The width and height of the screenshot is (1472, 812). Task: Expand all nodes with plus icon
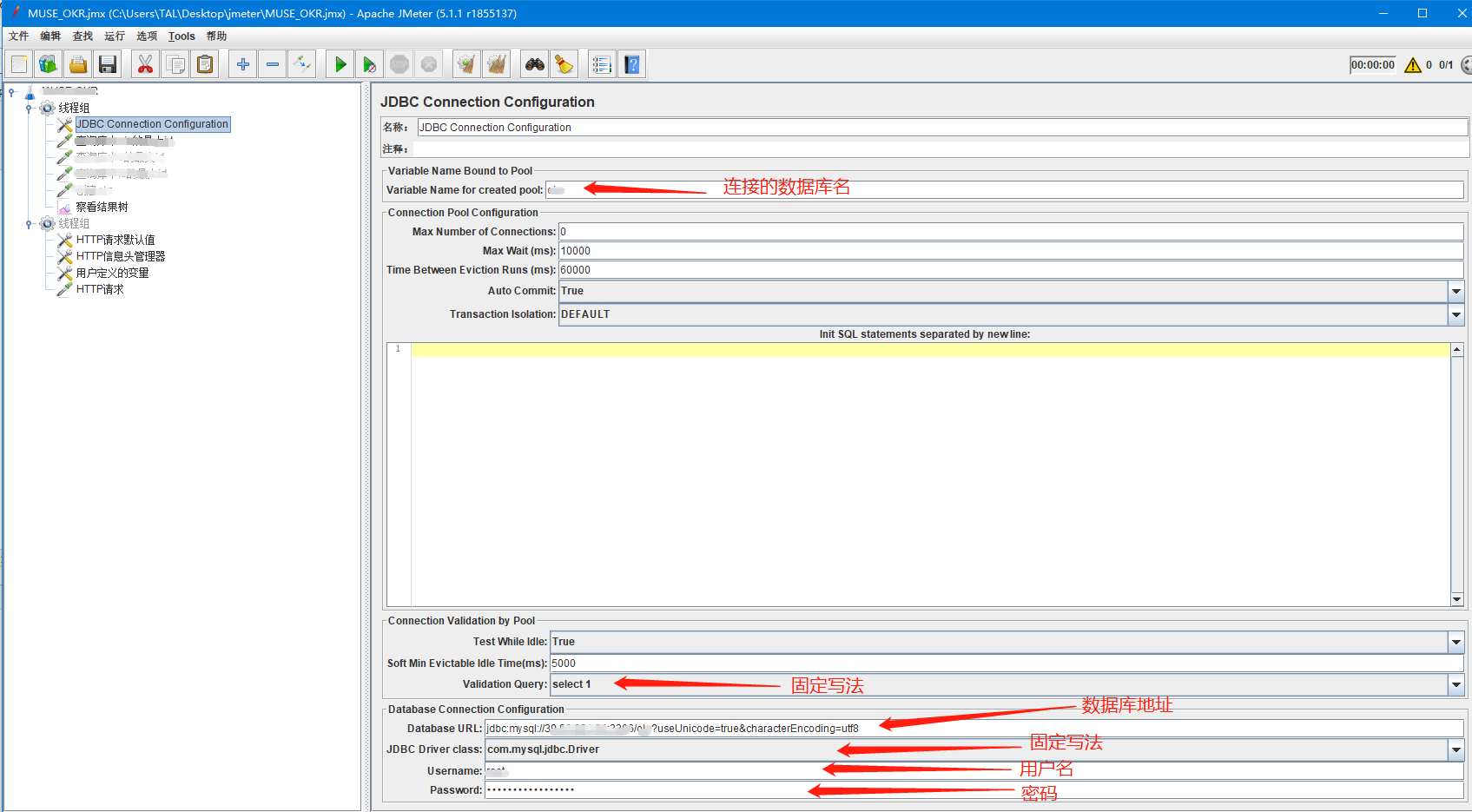[243, 64]
